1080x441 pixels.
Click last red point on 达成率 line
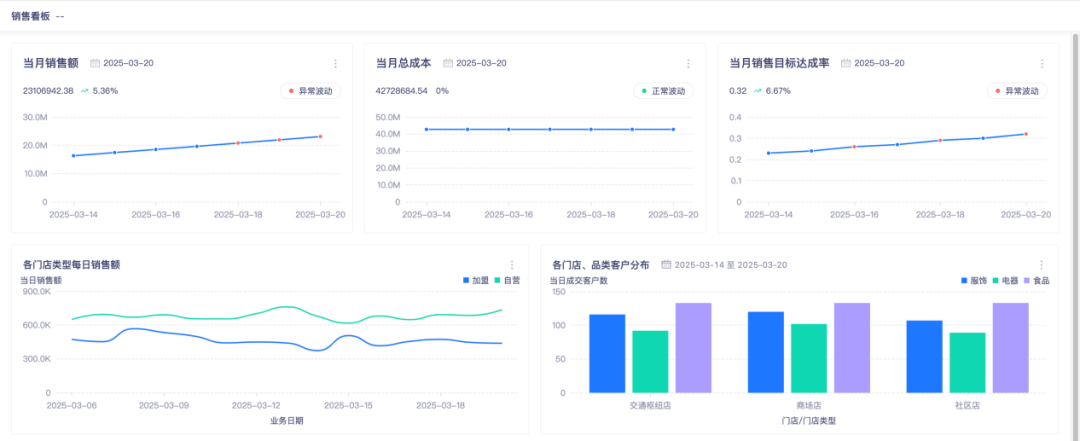tap(1026, 134)
